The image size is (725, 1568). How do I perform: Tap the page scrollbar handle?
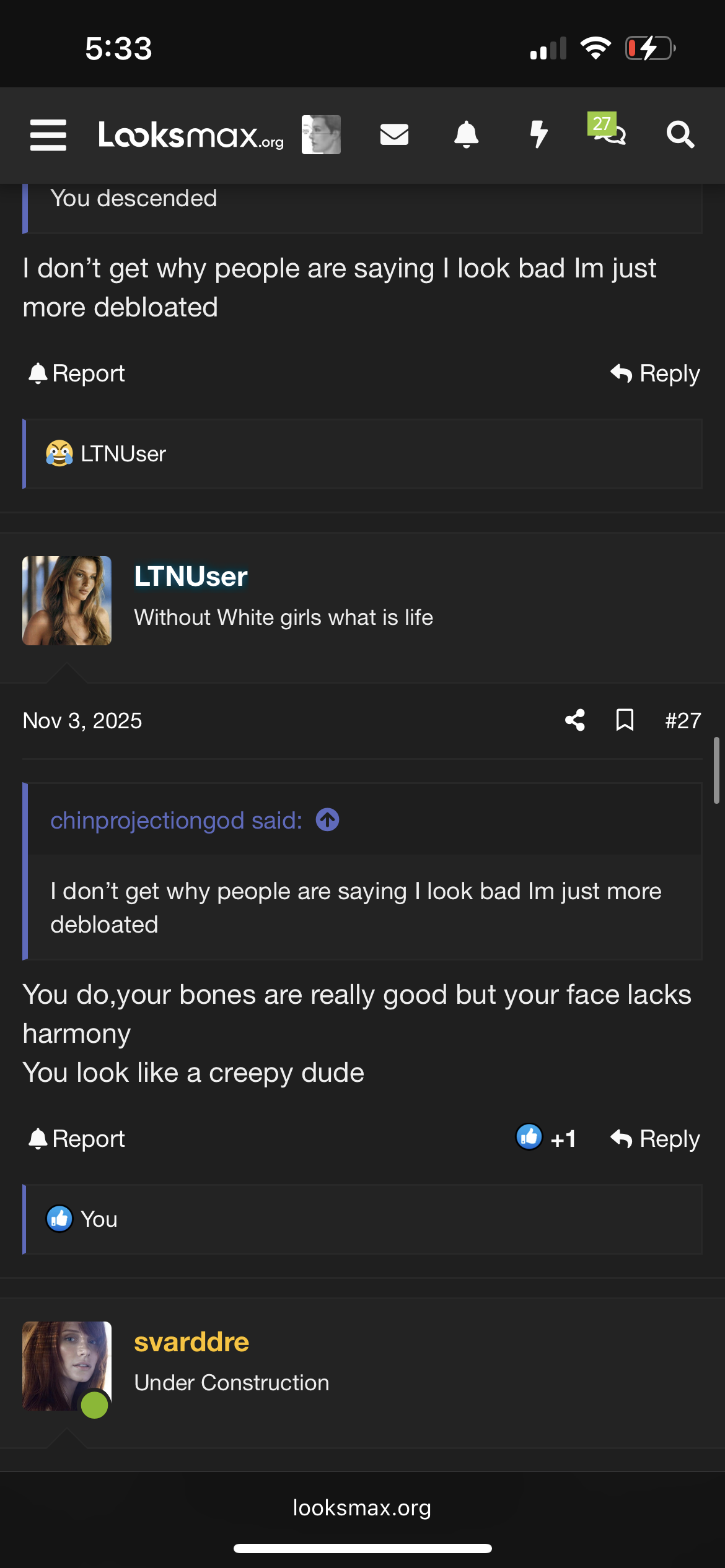coord(716,770)
